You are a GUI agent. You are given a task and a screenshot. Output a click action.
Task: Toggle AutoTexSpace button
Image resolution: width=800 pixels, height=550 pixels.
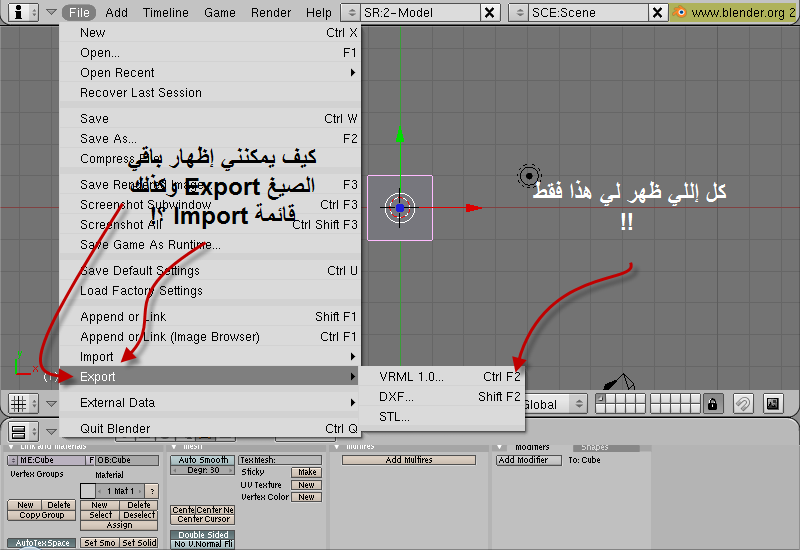point(42,543)
